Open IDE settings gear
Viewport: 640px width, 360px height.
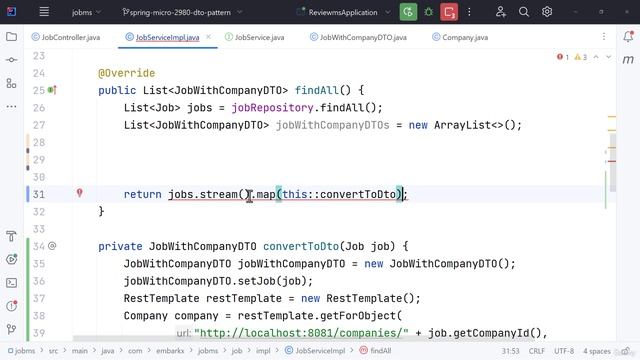click(547, 12)
